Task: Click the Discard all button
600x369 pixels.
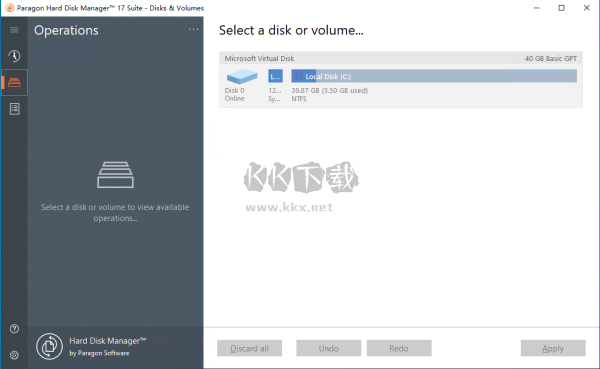Action: click(249, 348)
